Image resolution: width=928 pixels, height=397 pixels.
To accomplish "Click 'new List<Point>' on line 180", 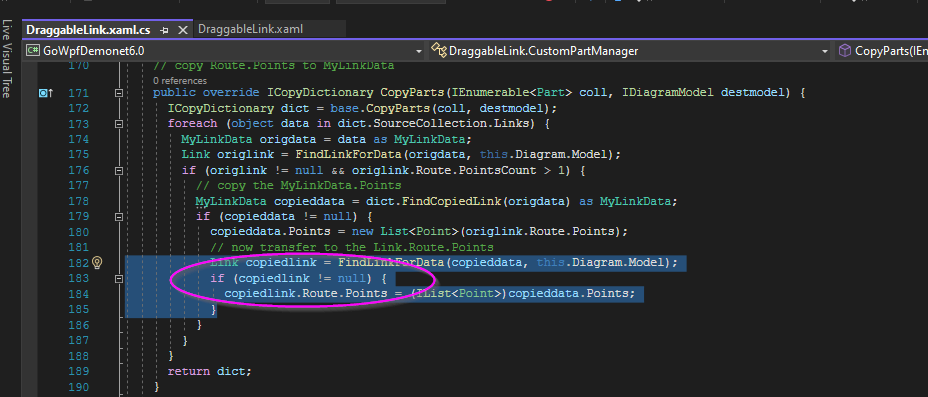I will point(405,232).
